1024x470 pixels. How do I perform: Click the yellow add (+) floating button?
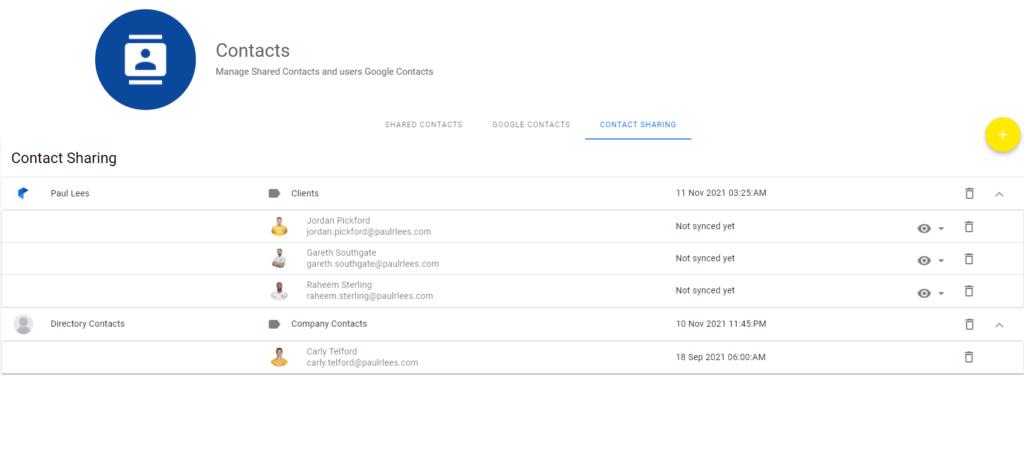(x=1002, y=135)
